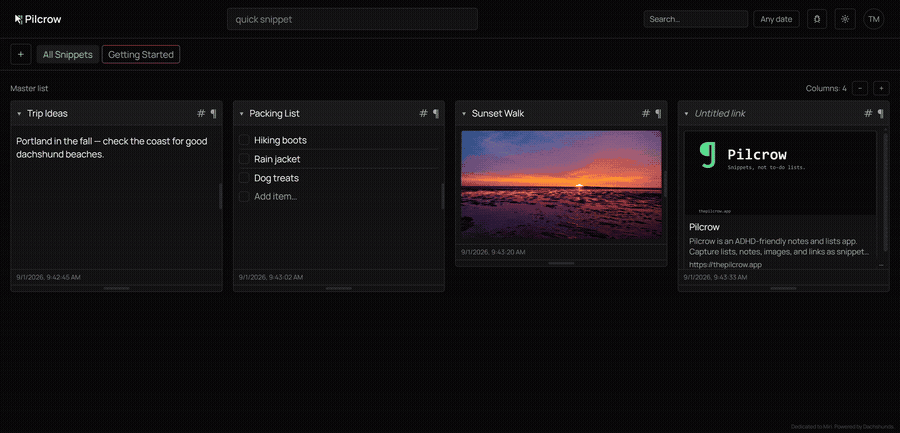Click the Search box
Image resolution: width=900 pixels, height=433 pixels.
click(696, 19)
